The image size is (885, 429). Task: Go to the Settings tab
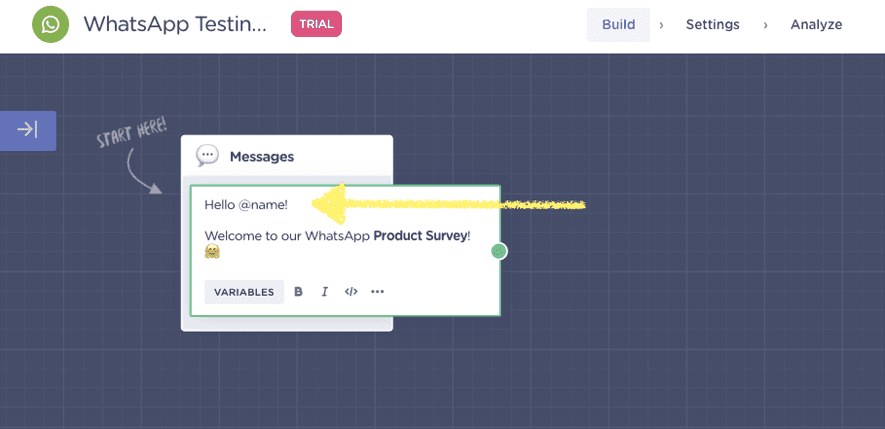712,25
